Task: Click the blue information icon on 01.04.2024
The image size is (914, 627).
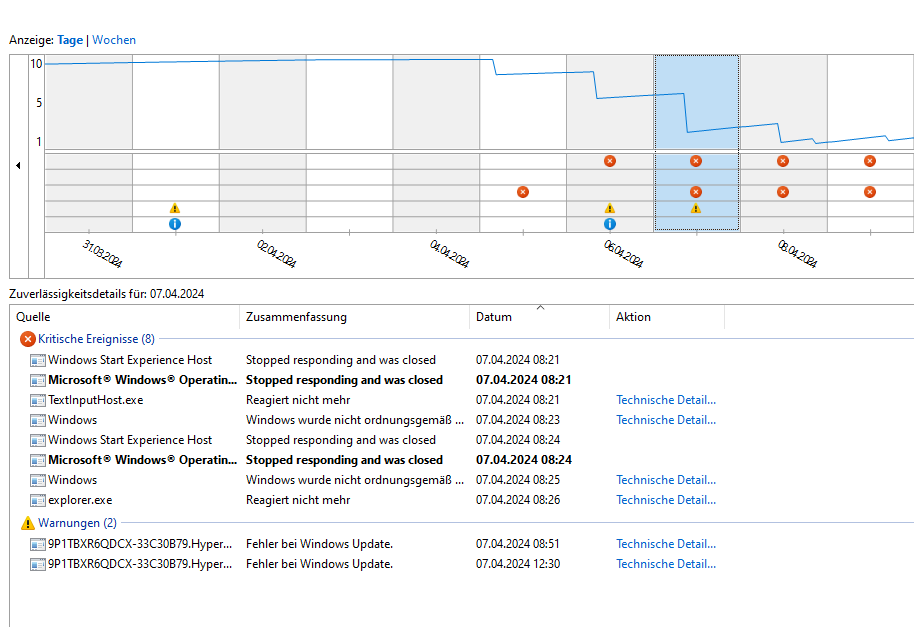Action: tap(175, 224)
